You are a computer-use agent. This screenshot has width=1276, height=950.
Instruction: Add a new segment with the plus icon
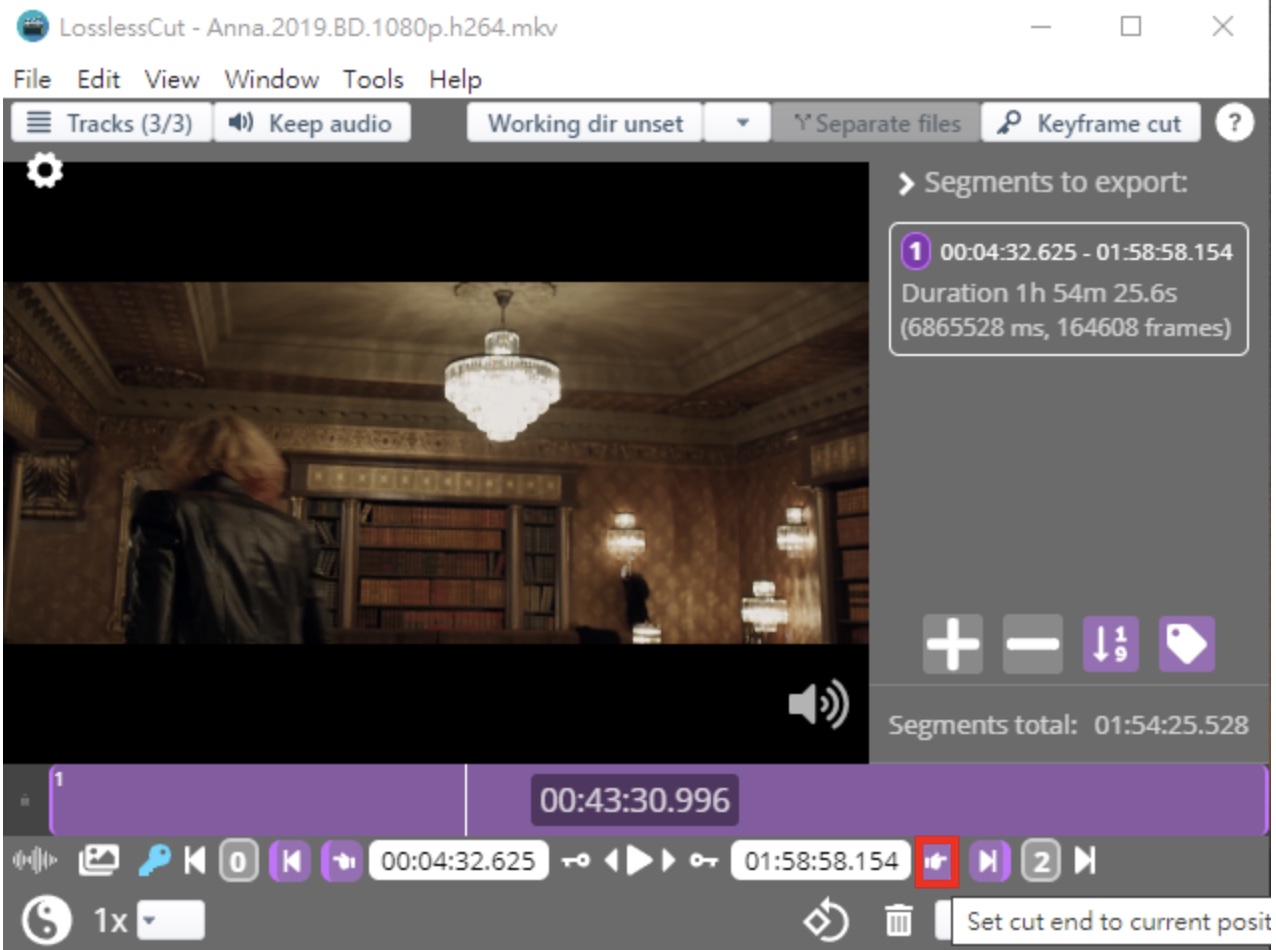coord(953,644)
